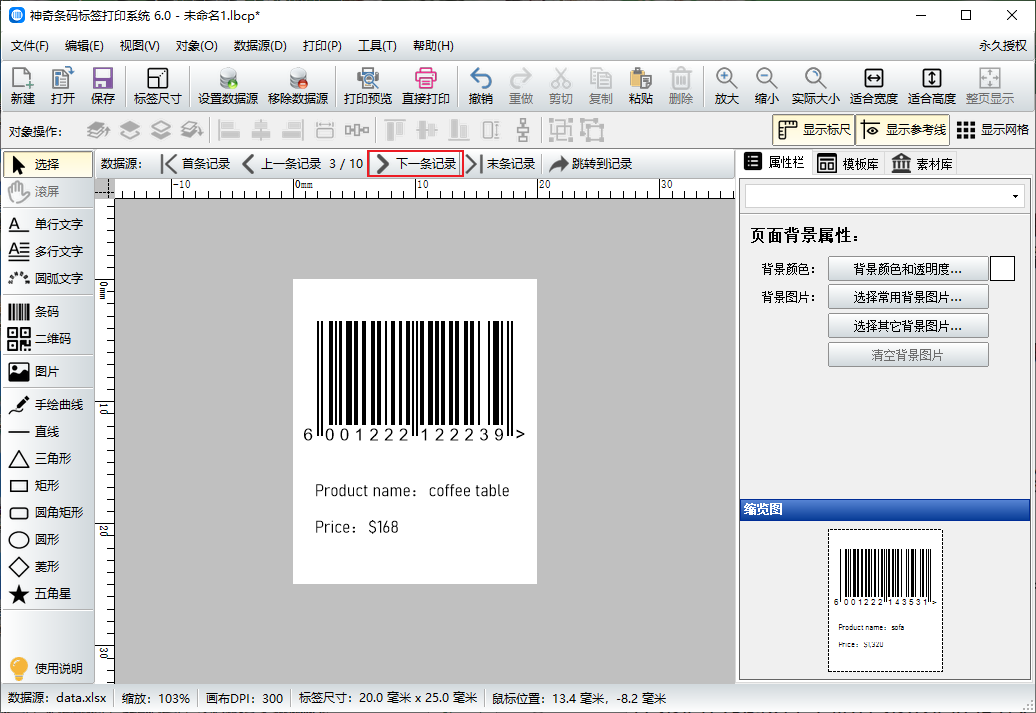Click the 保存 (Save) floppy icon
1036x713 pixels.
pyautogui.click(x=102, y=86)
